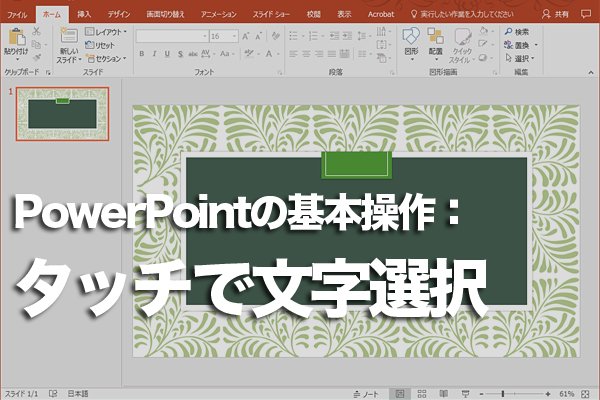Toggle strikethrough abc button

pos(193,54)
